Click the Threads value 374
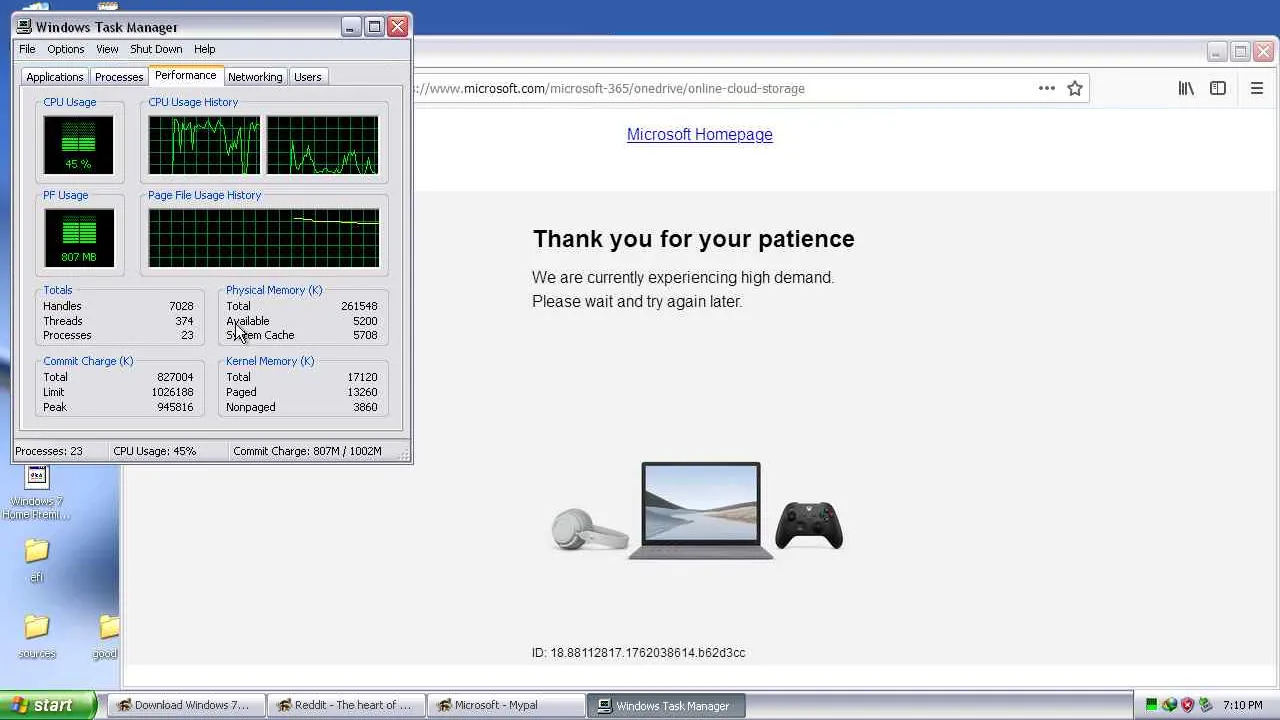Viewport: 1280px width, 720px height. 184,321
